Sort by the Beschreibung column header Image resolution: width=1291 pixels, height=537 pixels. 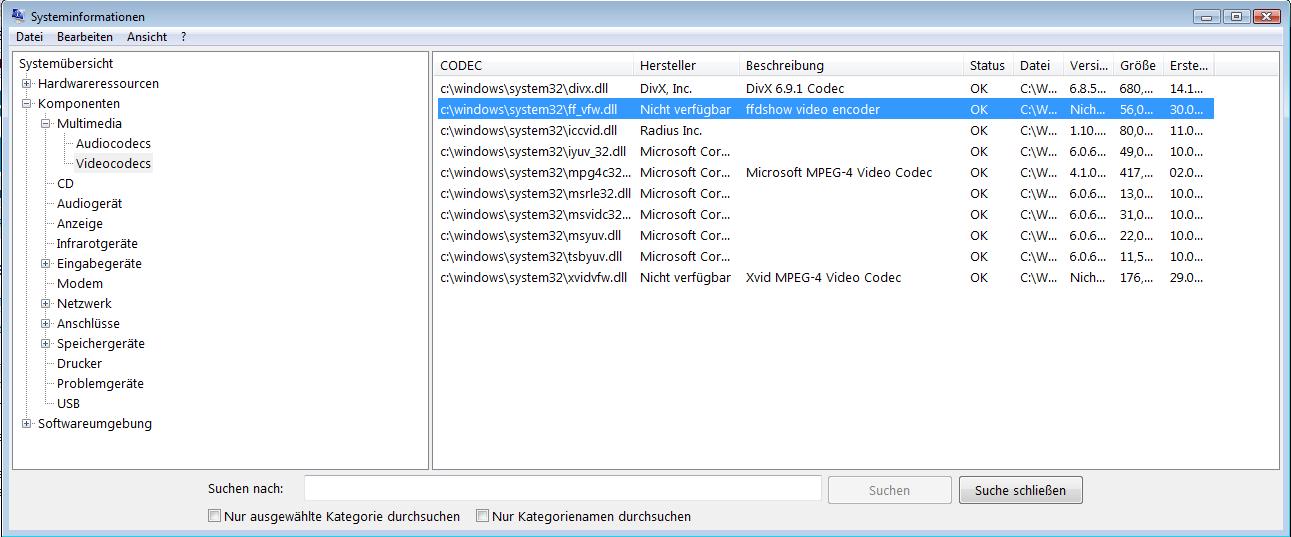coord(785,66)
